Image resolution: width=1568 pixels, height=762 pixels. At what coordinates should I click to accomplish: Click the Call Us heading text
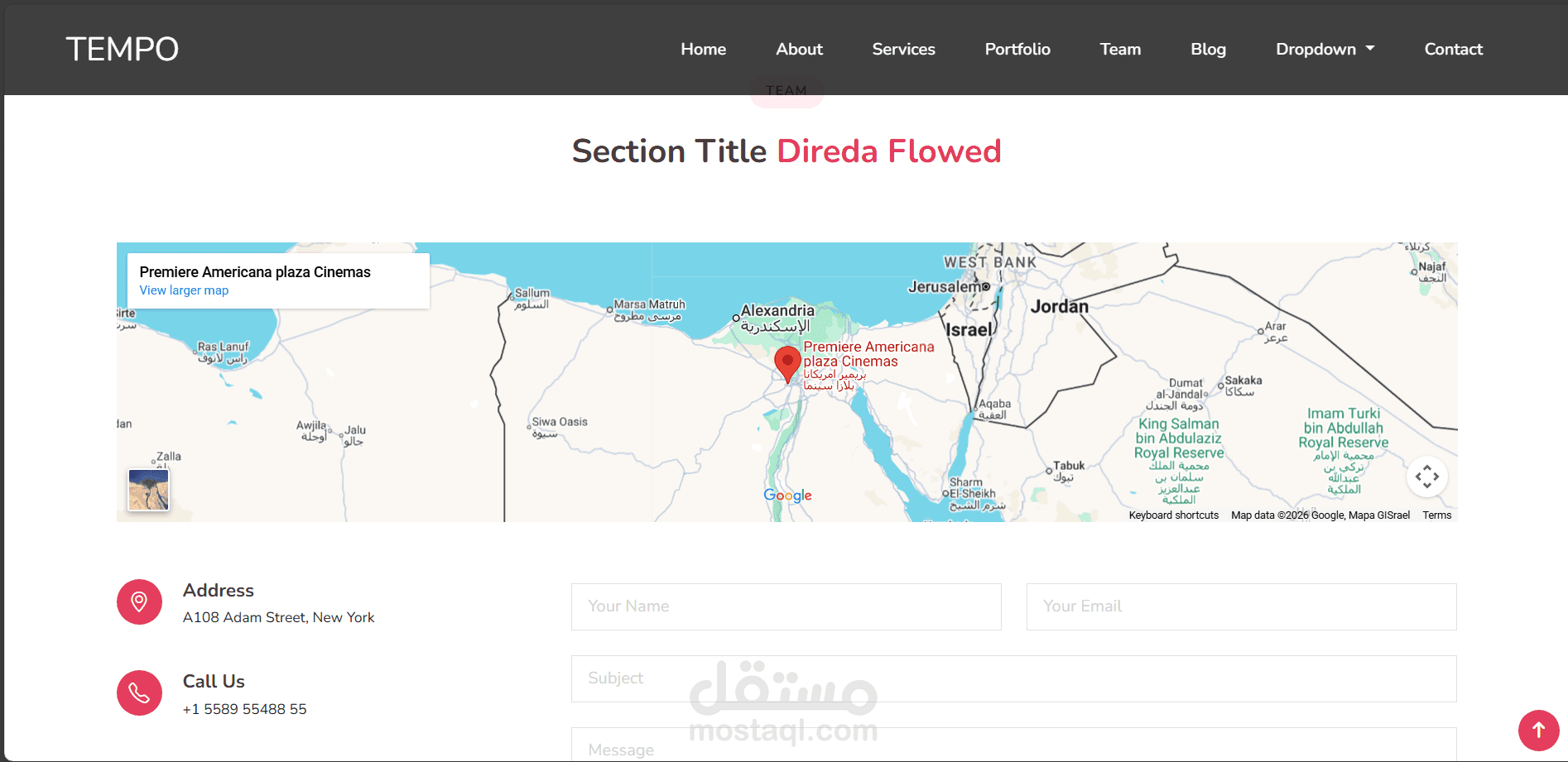click(214, 682)
